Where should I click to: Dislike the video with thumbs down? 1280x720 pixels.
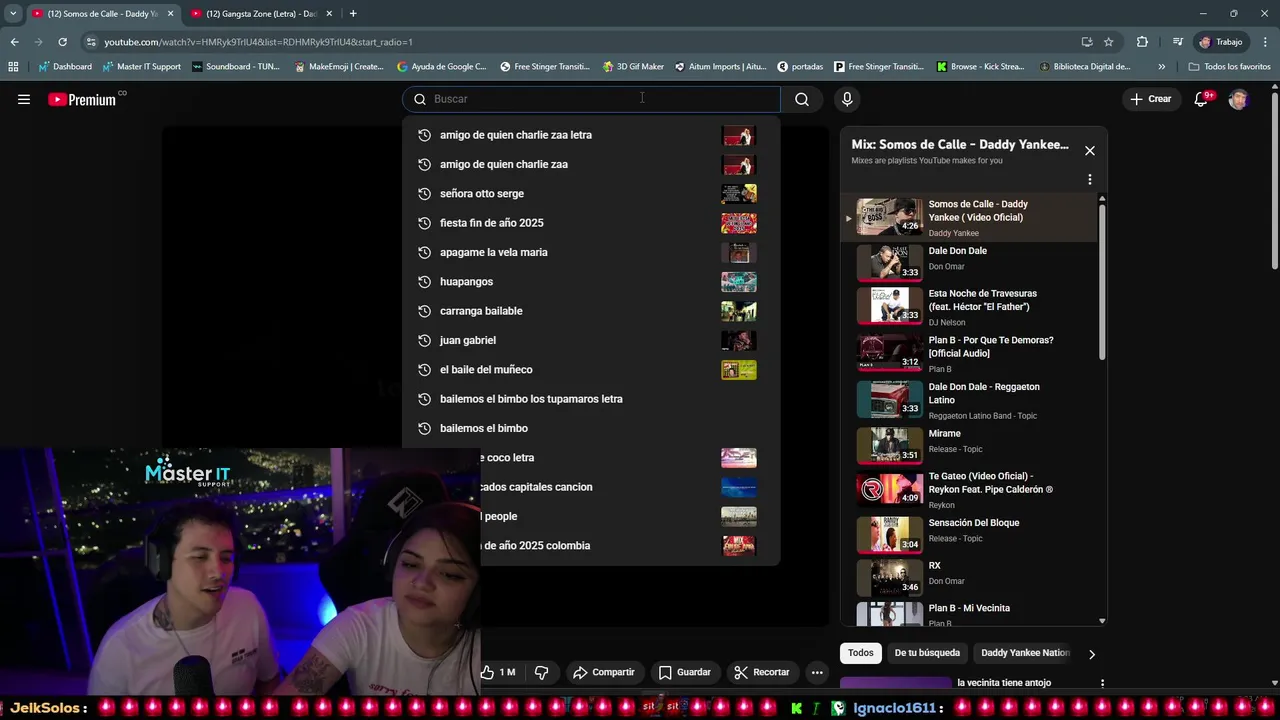tap(541, 672)
